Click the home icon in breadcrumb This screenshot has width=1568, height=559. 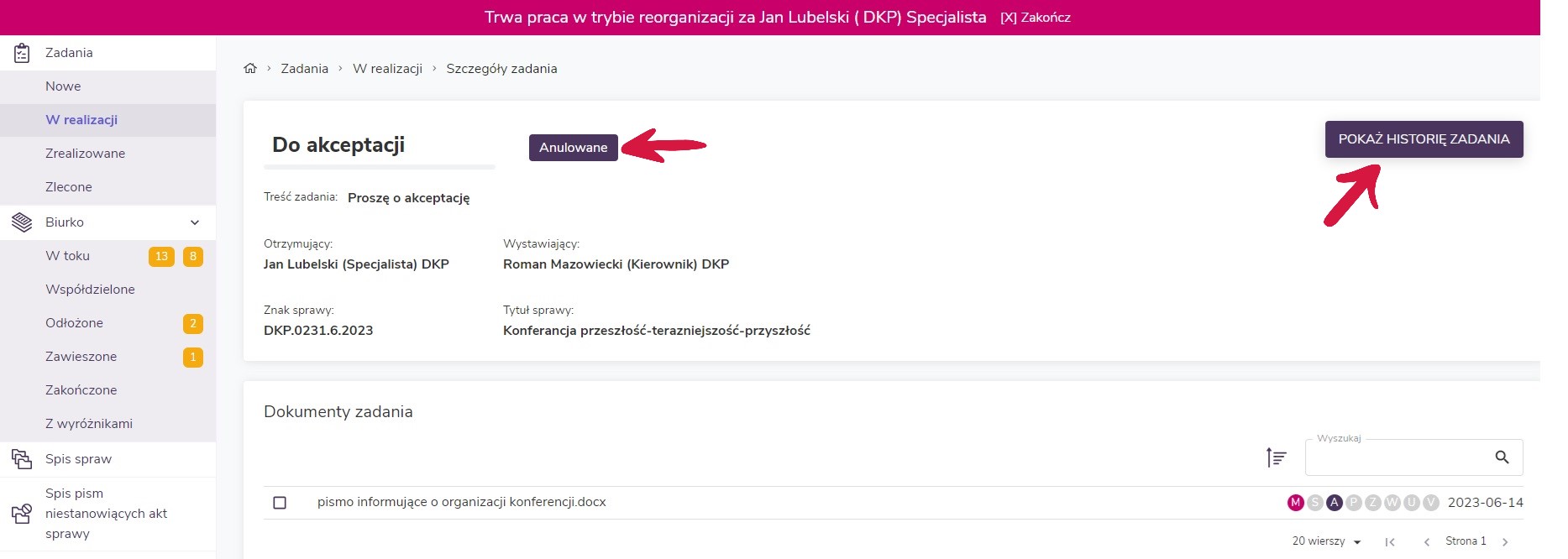(250, 69)
